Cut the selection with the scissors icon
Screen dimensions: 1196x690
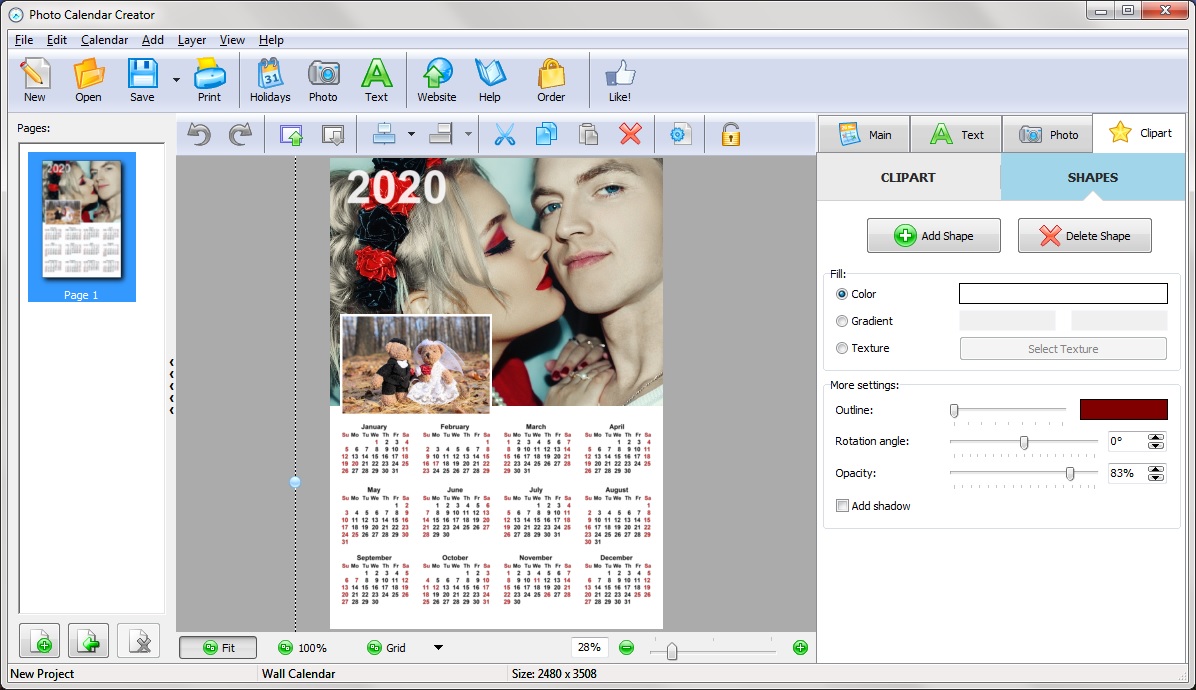click(x=504, y=134)
